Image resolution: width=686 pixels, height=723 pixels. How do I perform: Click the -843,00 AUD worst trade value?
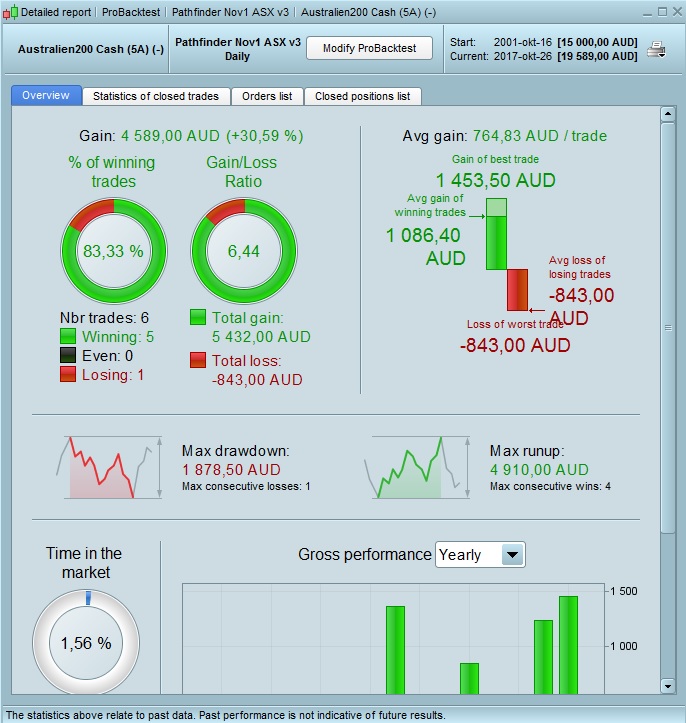click(515, 345)
